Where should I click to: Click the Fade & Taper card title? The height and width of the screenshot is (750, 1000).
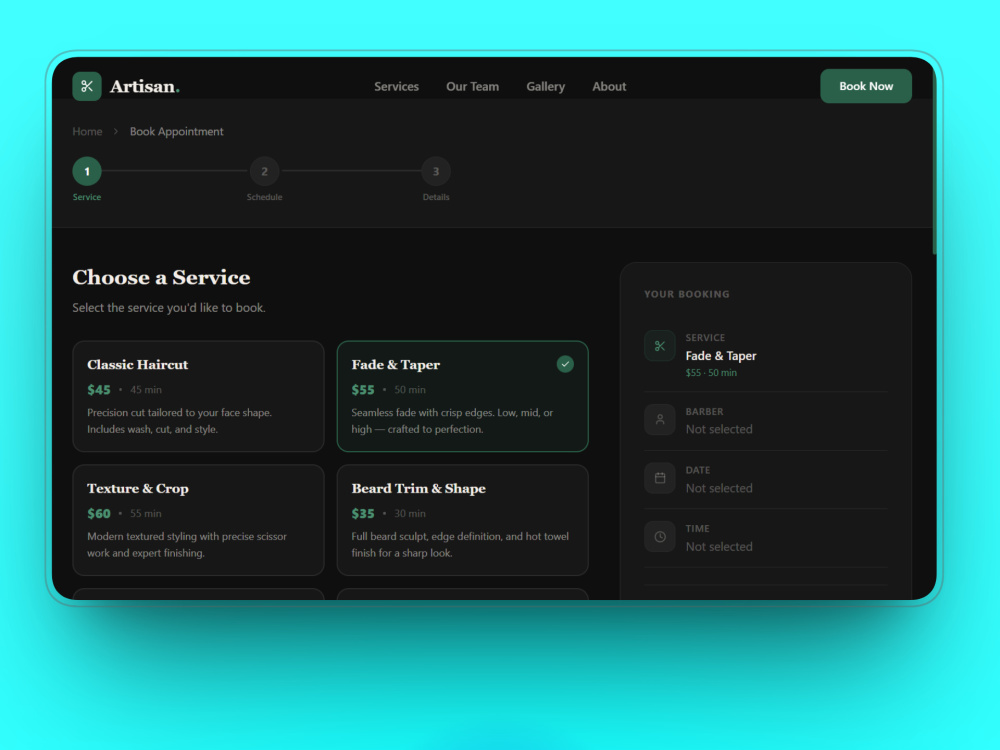point(395,365)
